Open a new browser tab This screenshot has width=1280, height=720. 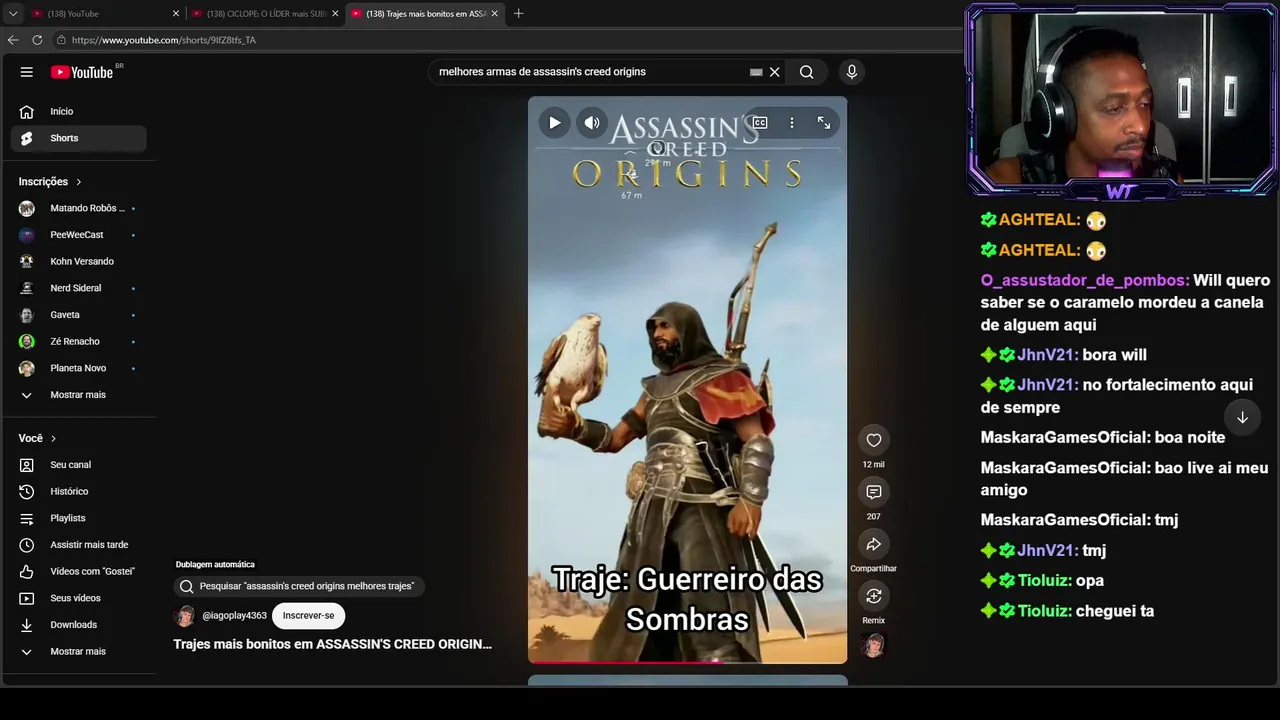coord(518,14)
